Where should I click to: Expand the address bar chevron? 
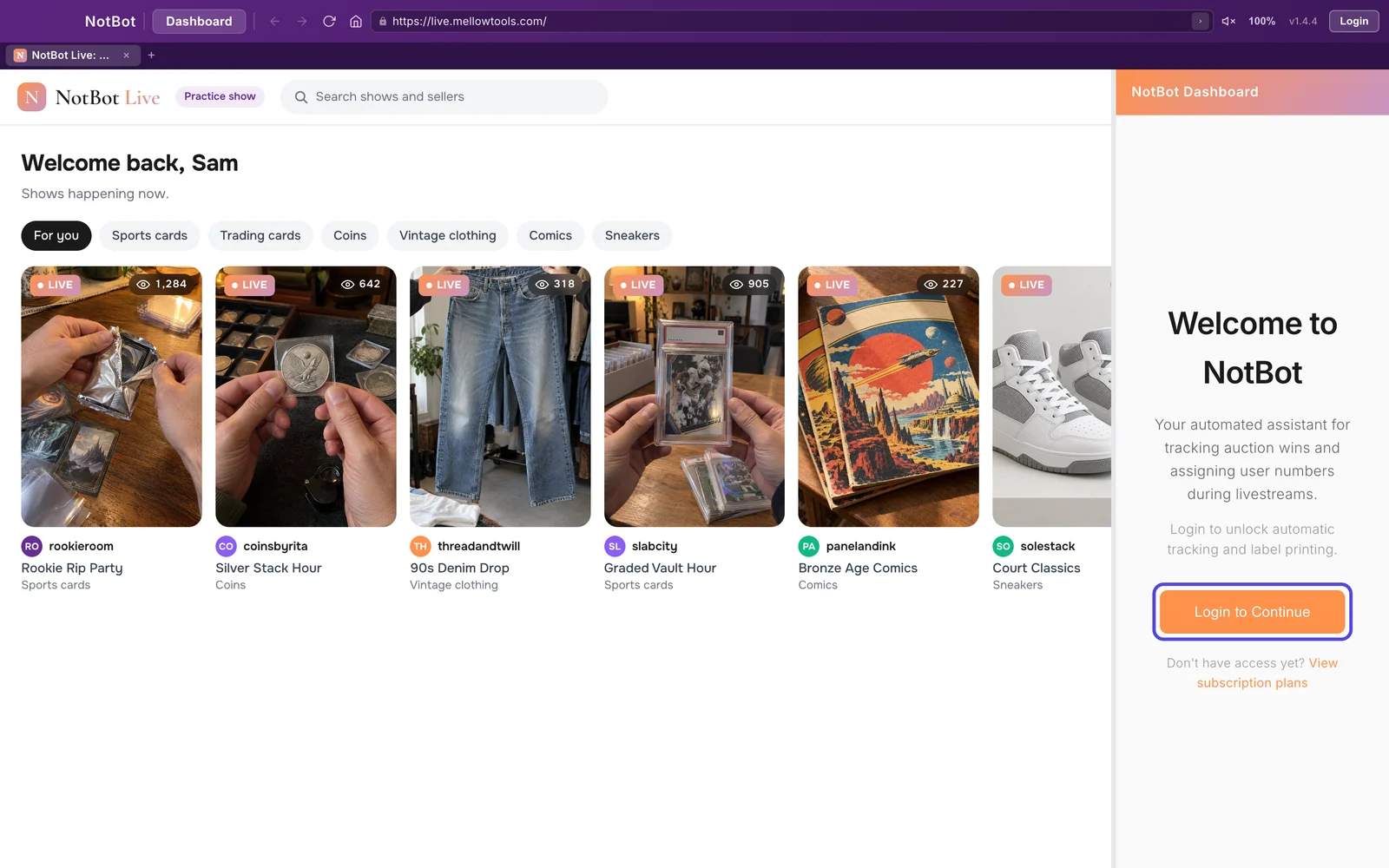(x=1201, y=21)
